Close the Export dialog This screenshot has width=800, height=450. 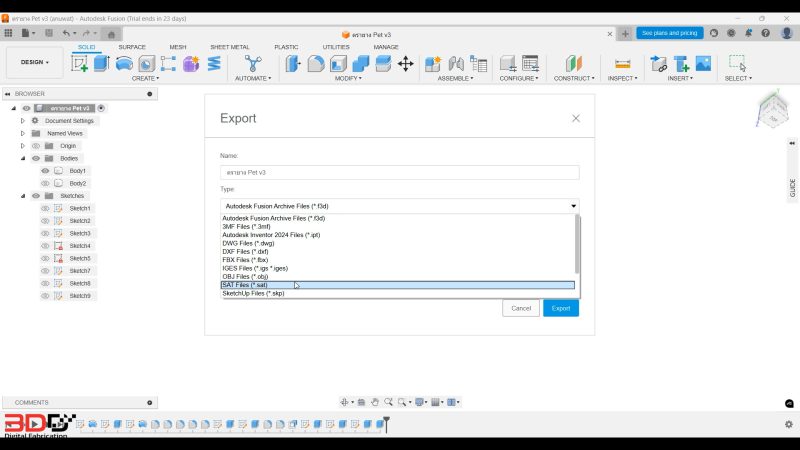[576, 118]
